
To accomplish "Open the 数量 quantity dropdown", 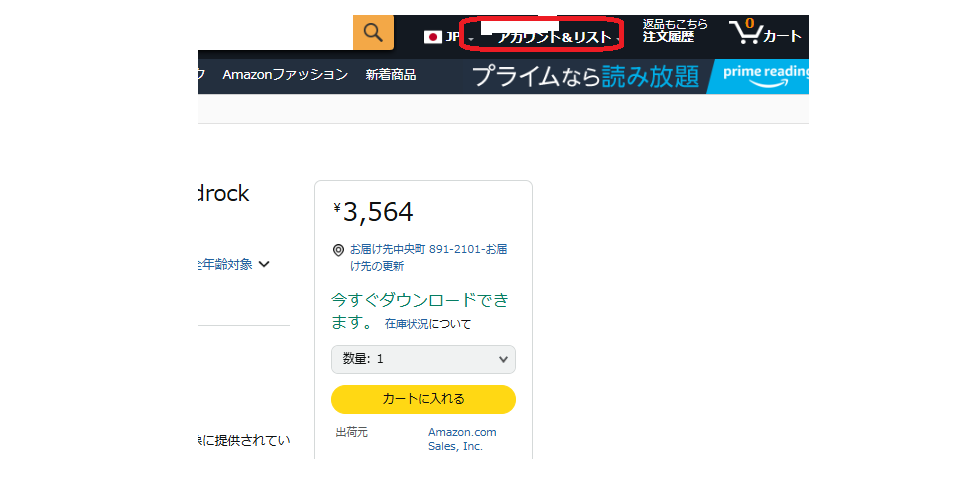I will tap(423, 359).
